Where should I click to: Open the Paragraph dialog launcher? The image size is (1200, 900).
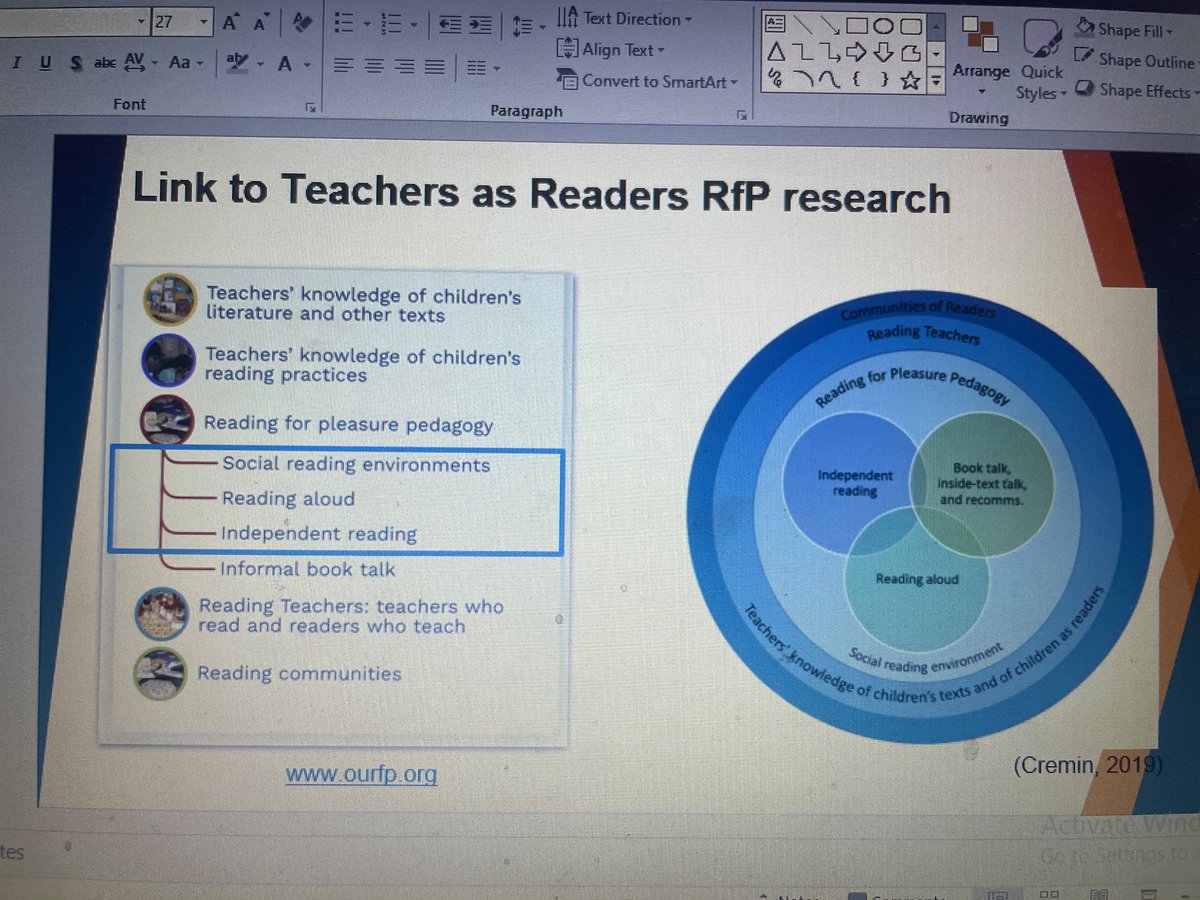click(x=742, y=115)
